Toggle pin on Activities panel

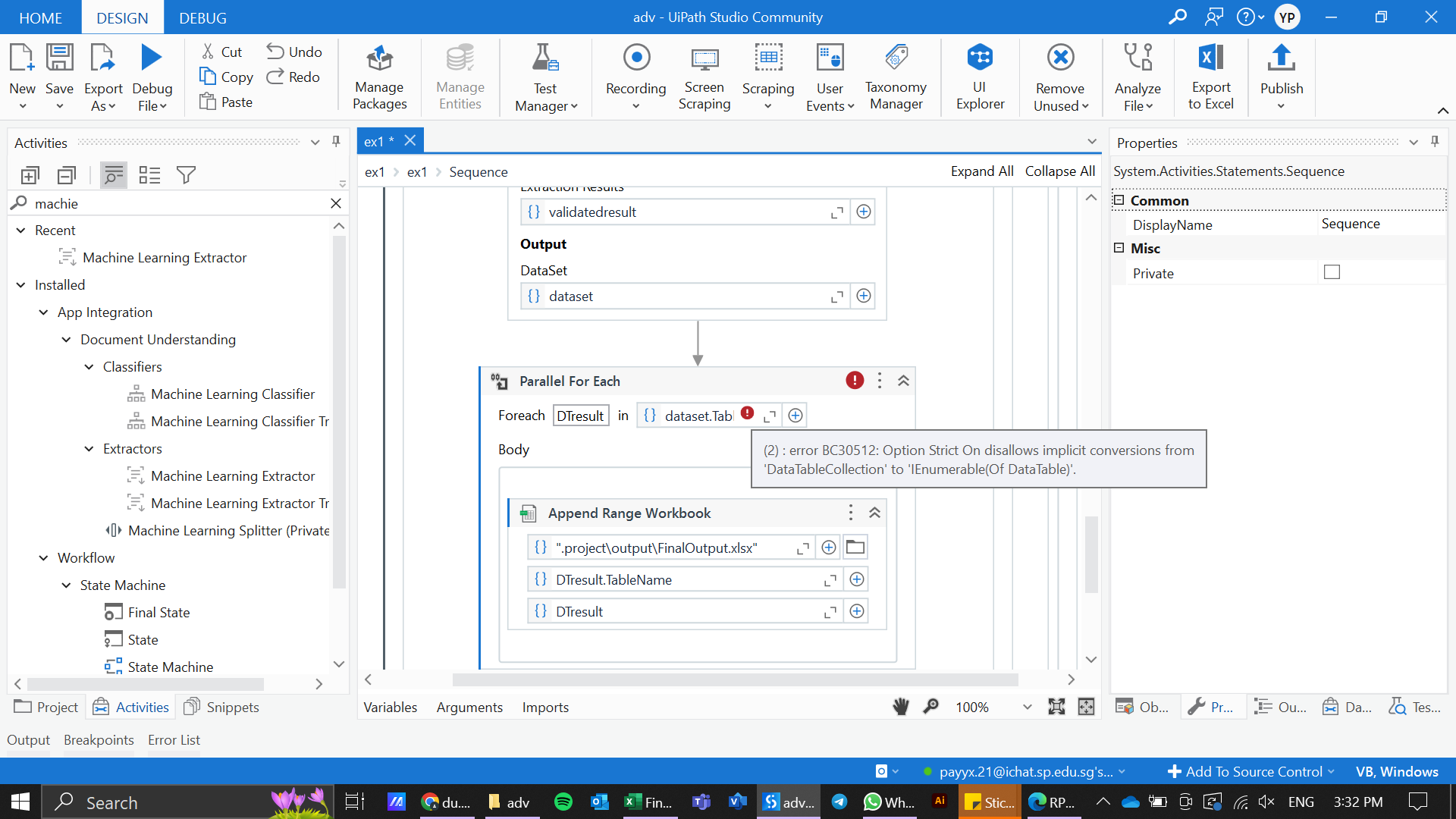336,142
